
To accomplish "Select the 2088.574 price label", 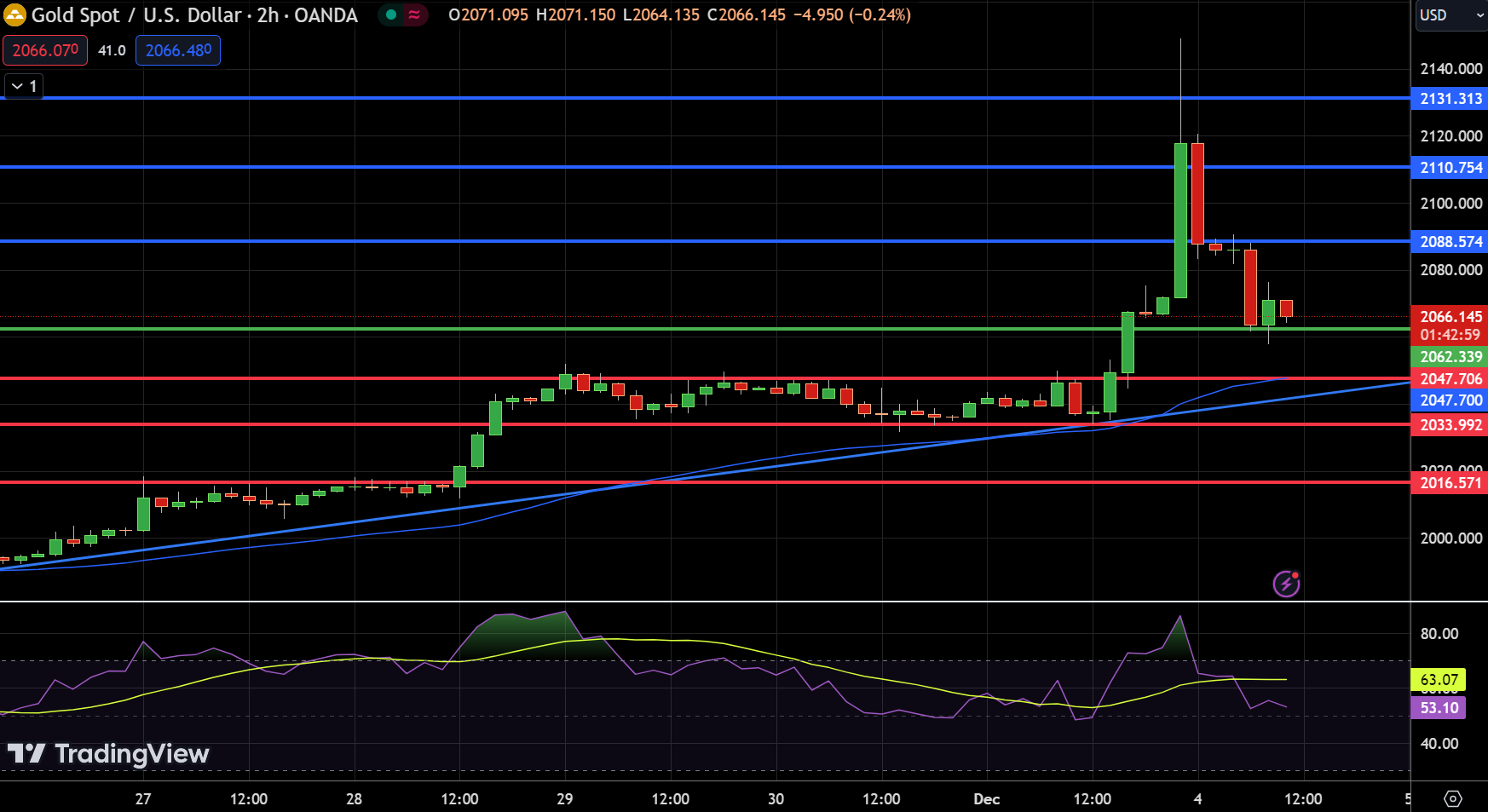I will 1450,242.
